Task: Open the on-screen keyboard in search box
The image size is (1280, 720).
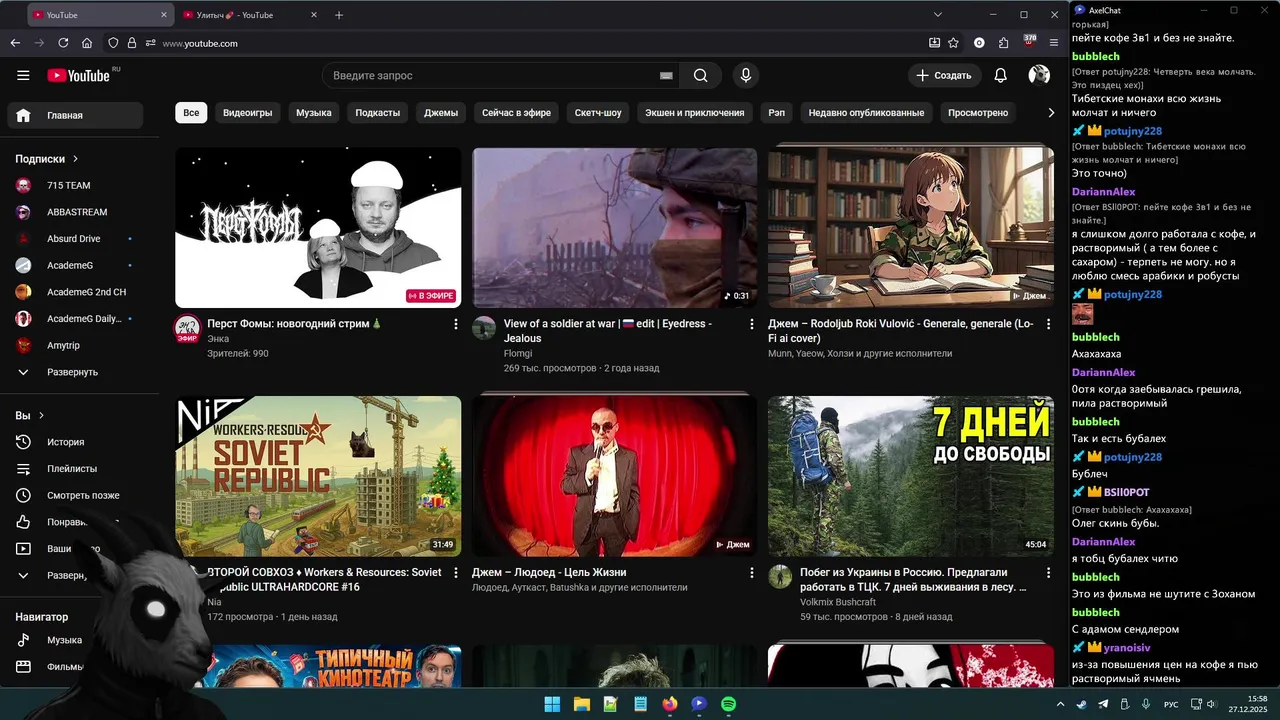Action: point(666,75)
